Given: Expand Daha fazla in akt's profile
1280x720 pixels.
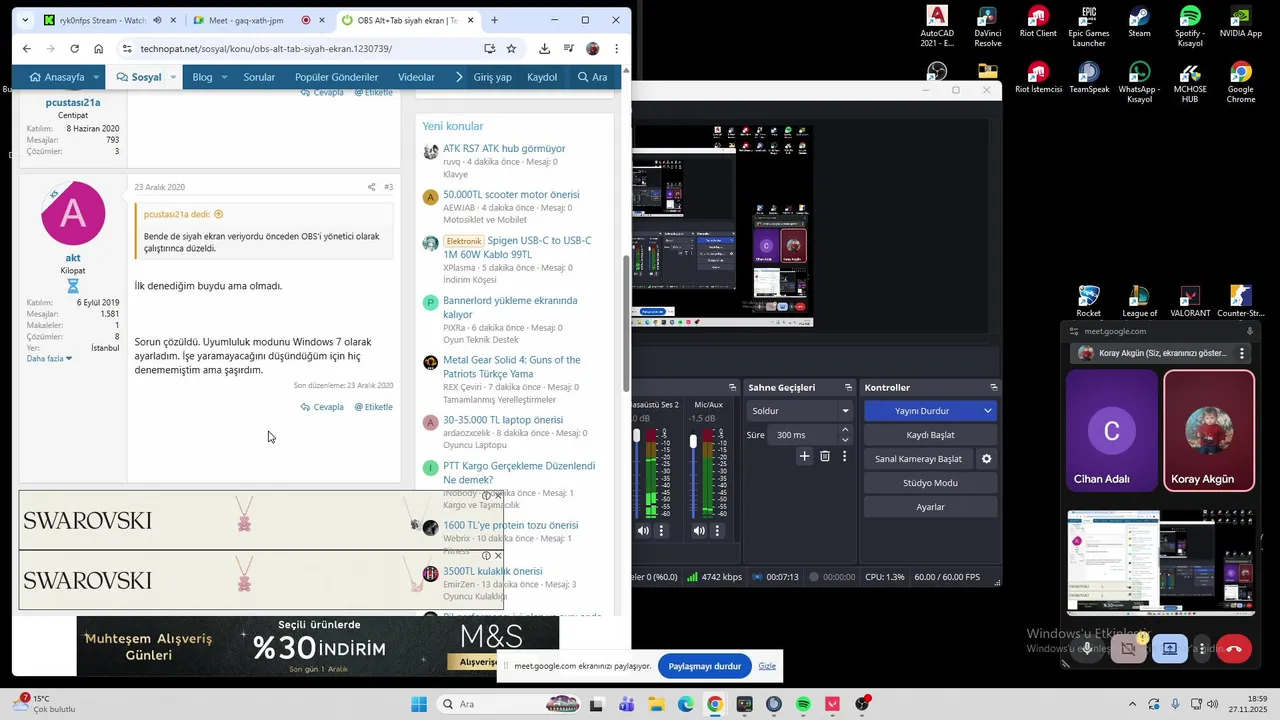Looking at the screenshot, I should pyautogui.click(x=49, y=358).
